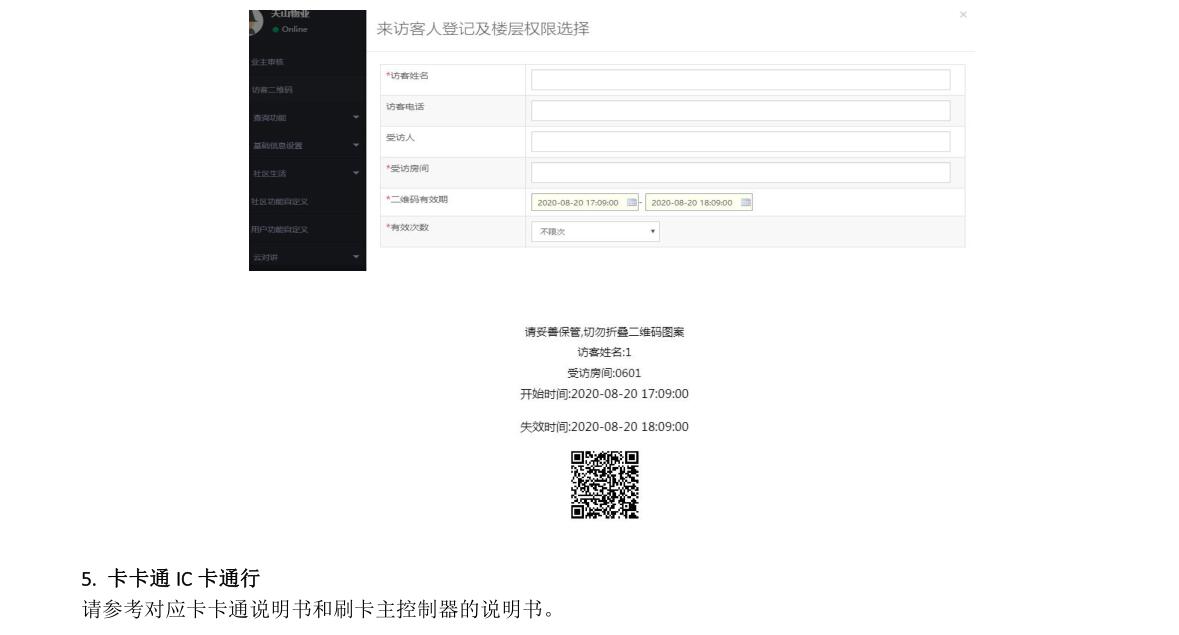Expand the 云对讲 sidebar menu

pyautogui.click(x=307, y=257)
